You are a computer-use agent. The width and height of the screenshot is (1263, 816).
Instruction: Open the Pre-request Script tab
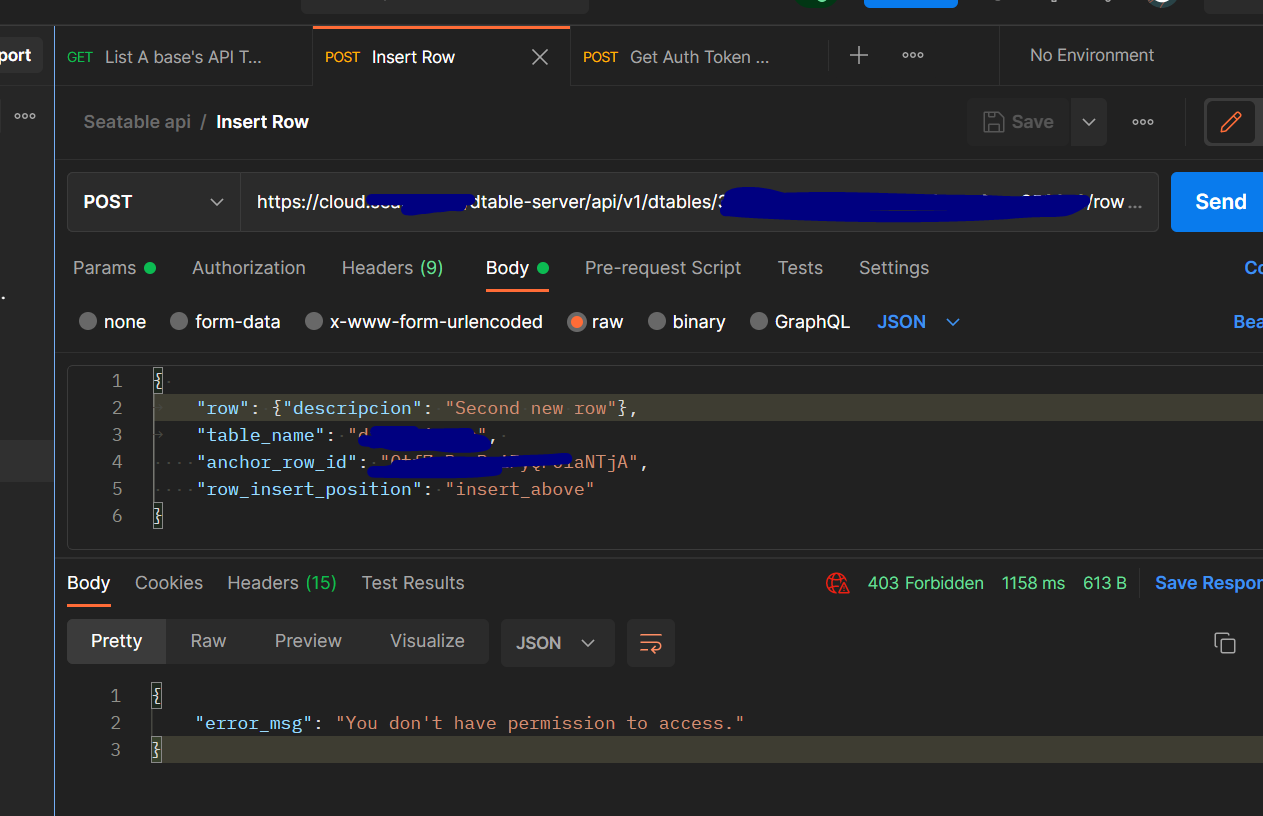click(663, 268)
